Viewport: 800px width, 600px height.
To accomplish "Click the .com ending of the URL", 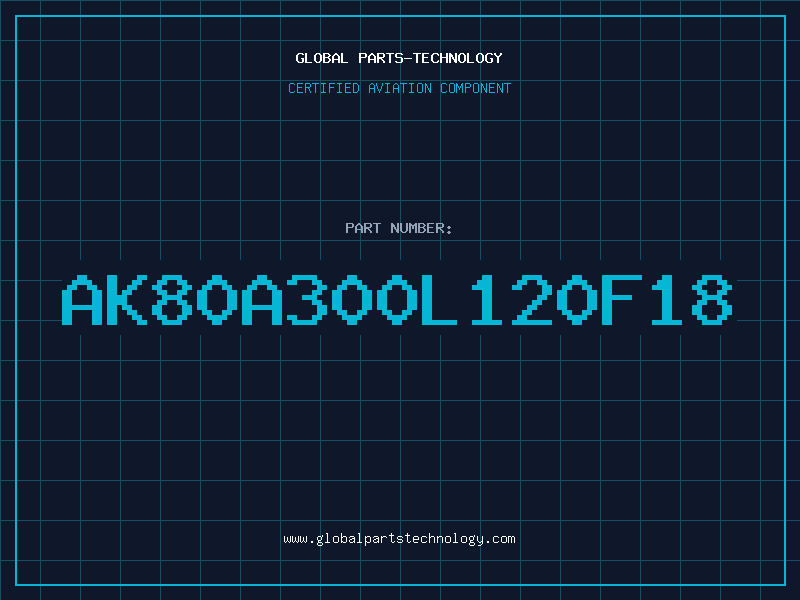I will click(500, 539).
